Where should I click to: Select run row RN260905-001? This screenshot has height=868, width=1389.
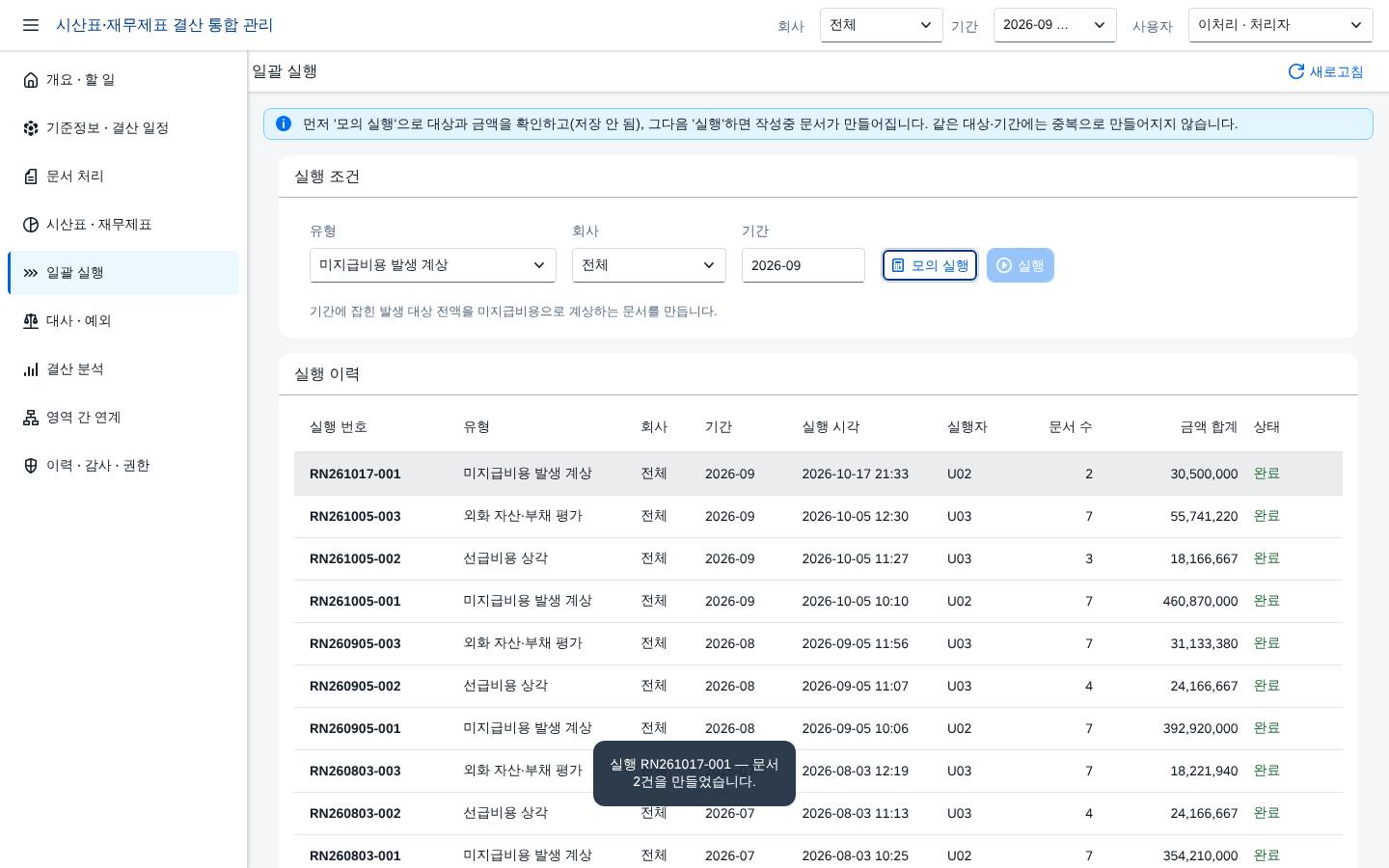click(x=818, y=728)
